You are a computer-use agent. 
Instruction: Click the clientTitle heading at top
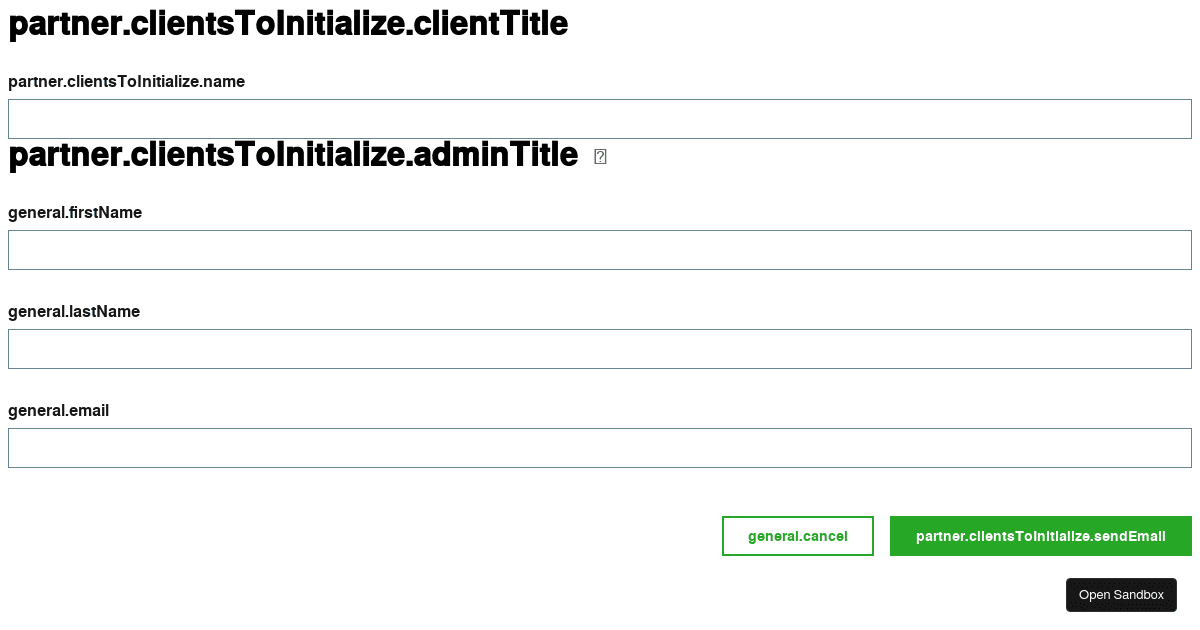click(x=288, y=24)
